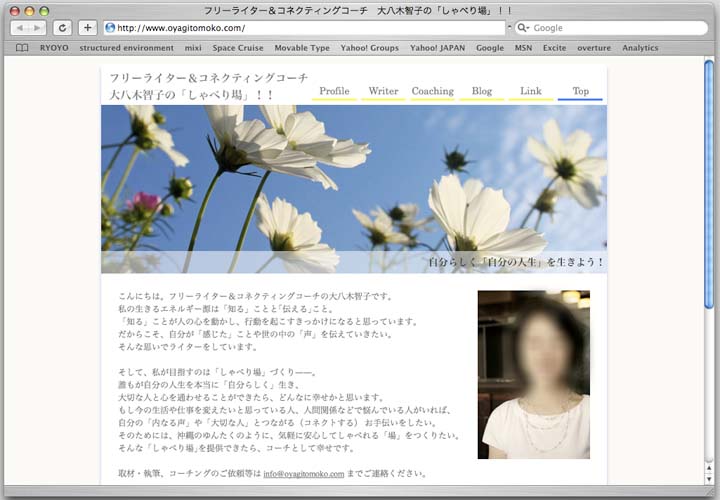Click the info@oyagitomoko.com email link
This screenshot has height=500, width=720.
(x=303, y=474)
